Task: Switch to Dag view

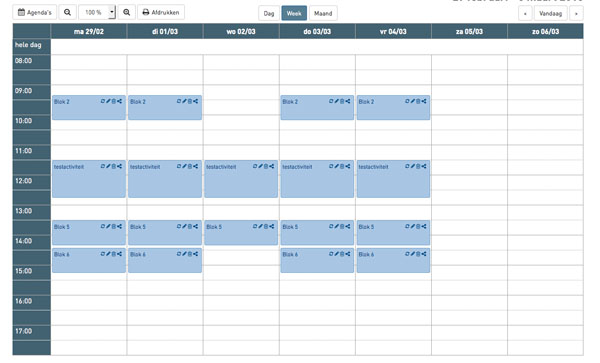Action: coord(269,13)
